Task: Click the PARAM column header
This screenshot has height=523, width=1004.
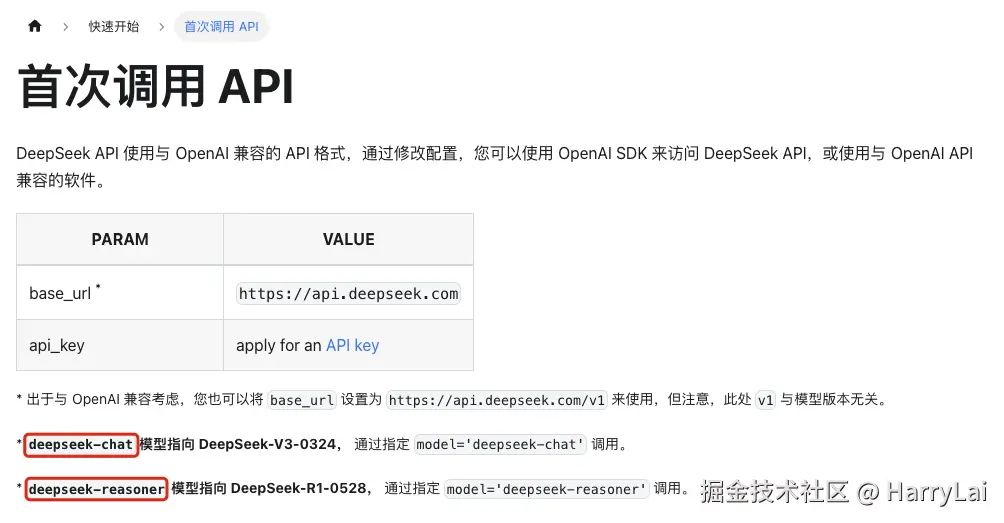Action: click(120, 239)
